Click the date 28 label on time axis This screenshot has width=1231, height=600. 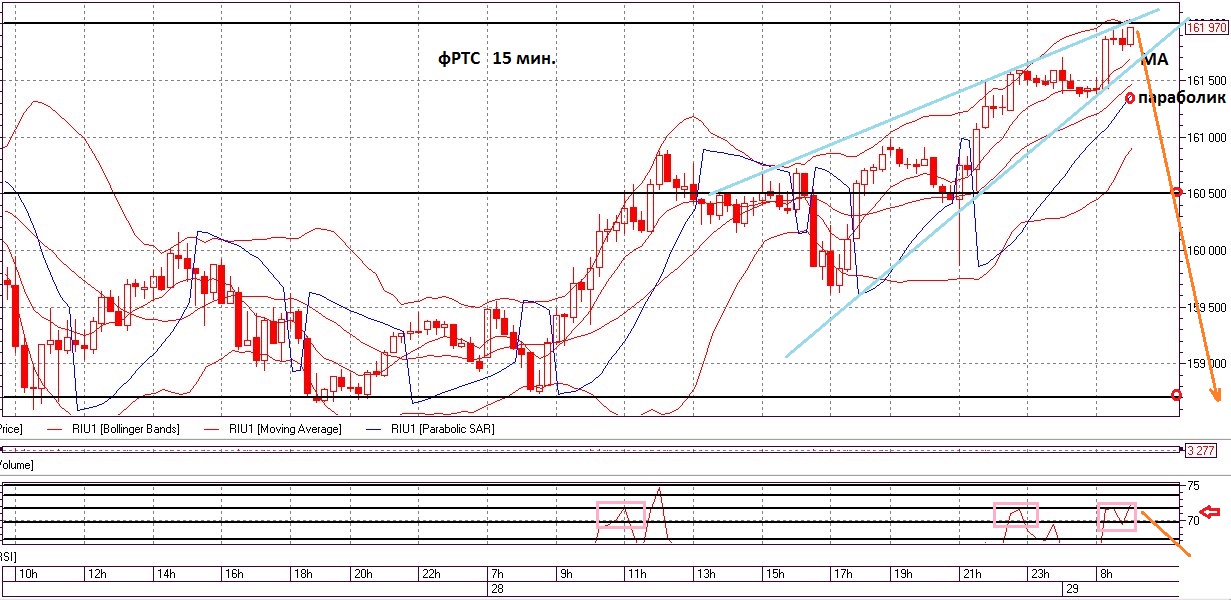pyautogui.click(x=496, y=590)
